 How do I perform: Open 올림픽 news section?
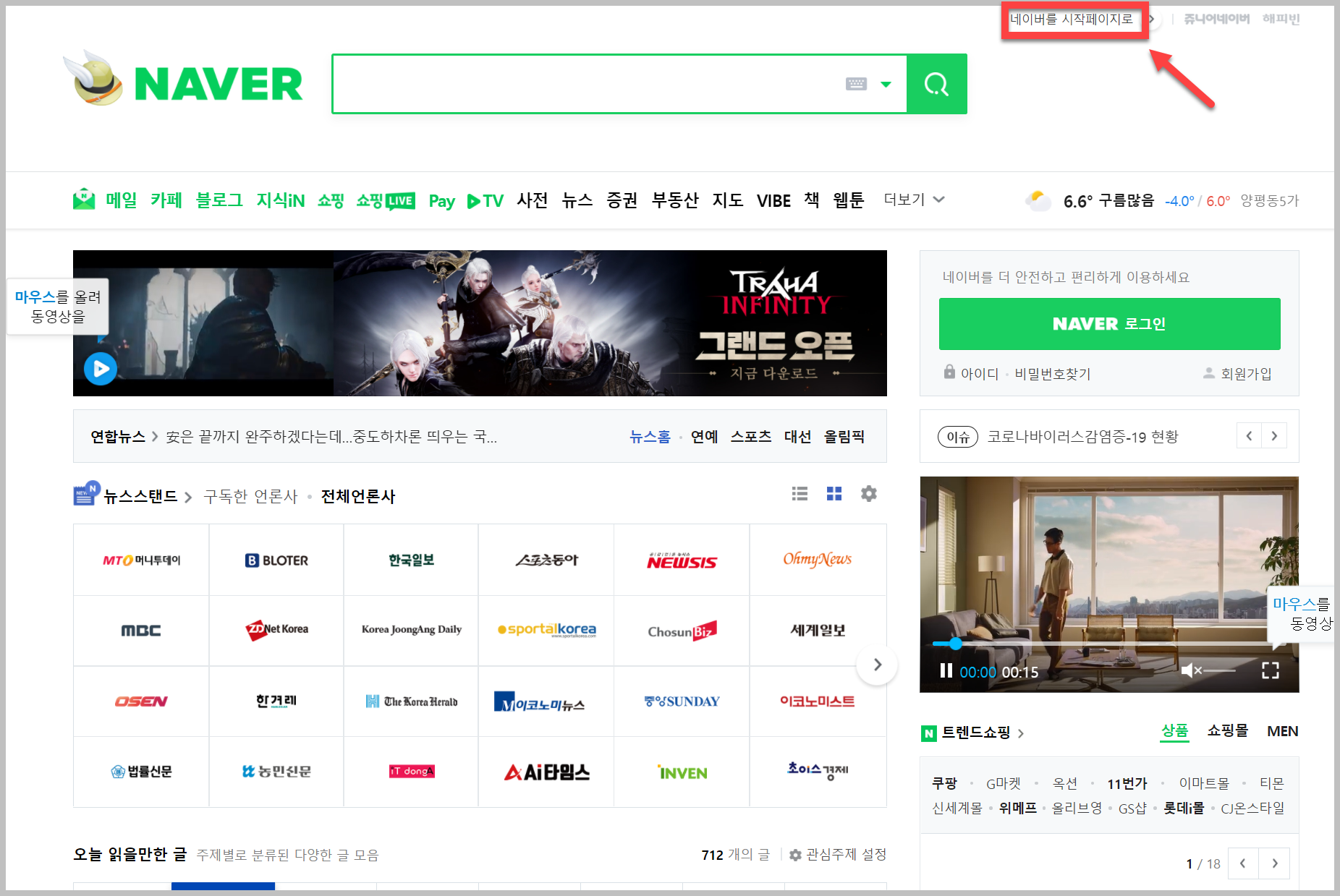pyautogui.click(x=844, y=437)
